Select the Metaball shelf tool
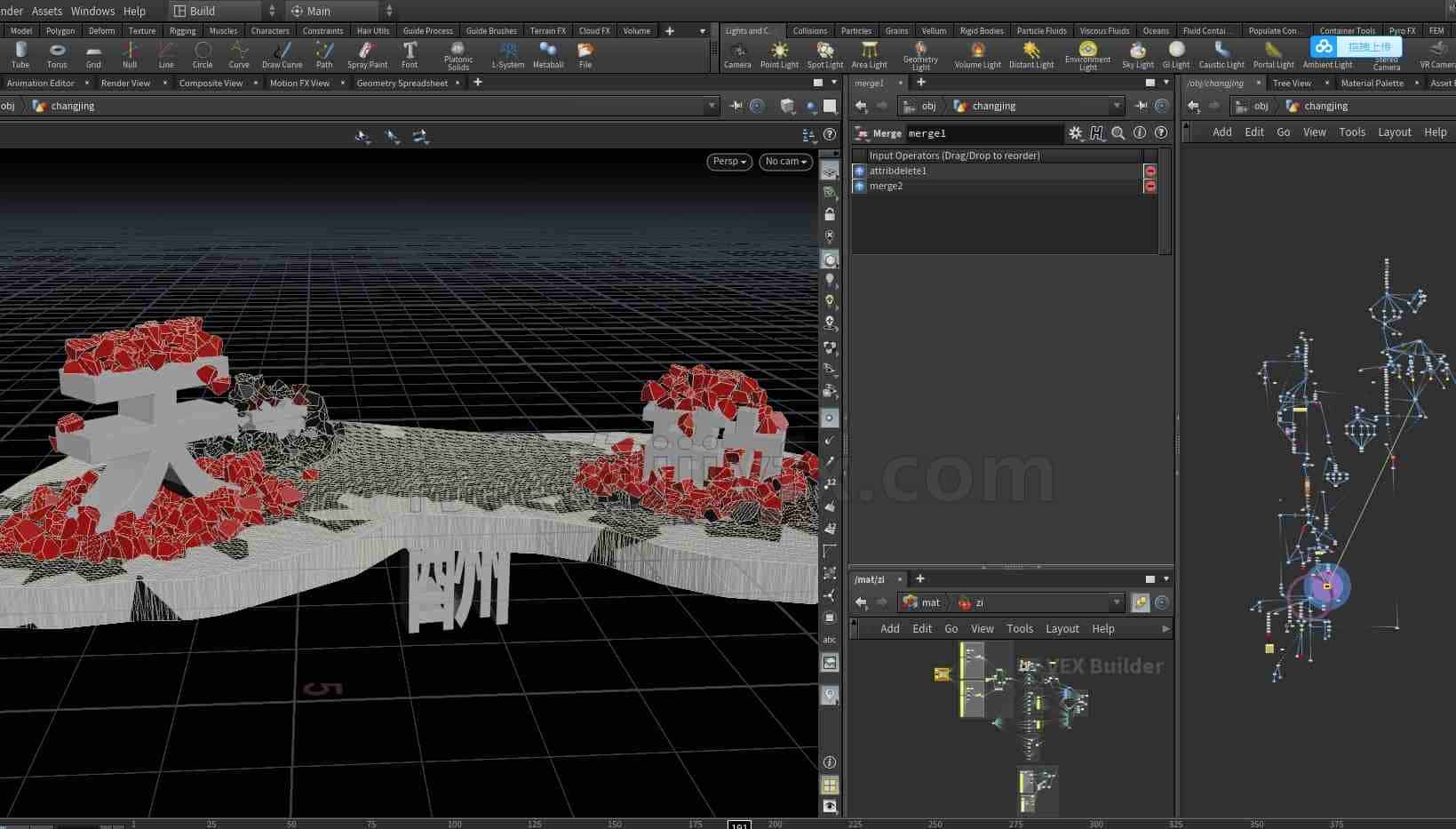Viewport: 1456px width, 829px height. click(x=548, y=55)
